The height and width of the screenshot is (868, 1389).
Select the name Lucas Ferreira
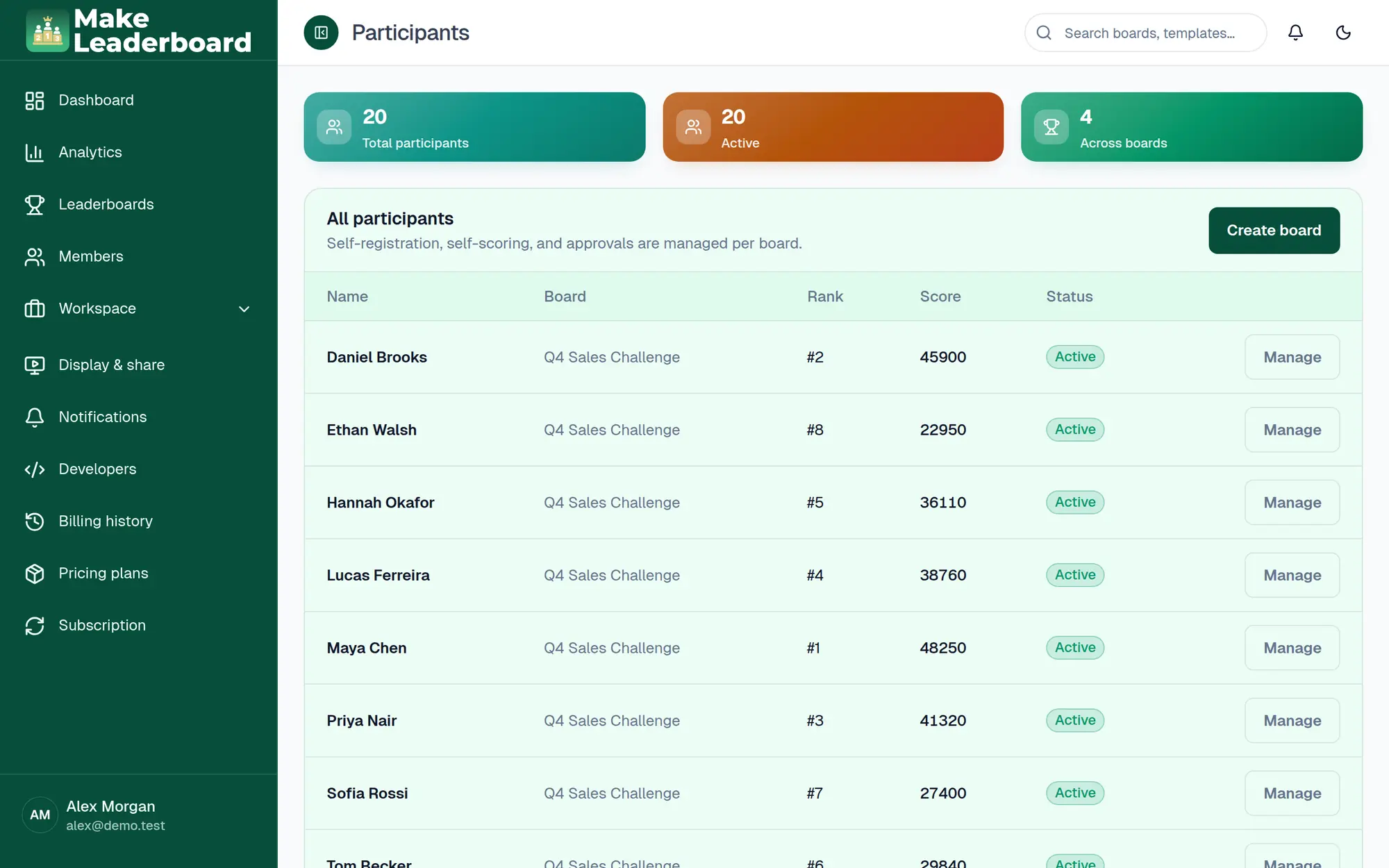point(378,575)
